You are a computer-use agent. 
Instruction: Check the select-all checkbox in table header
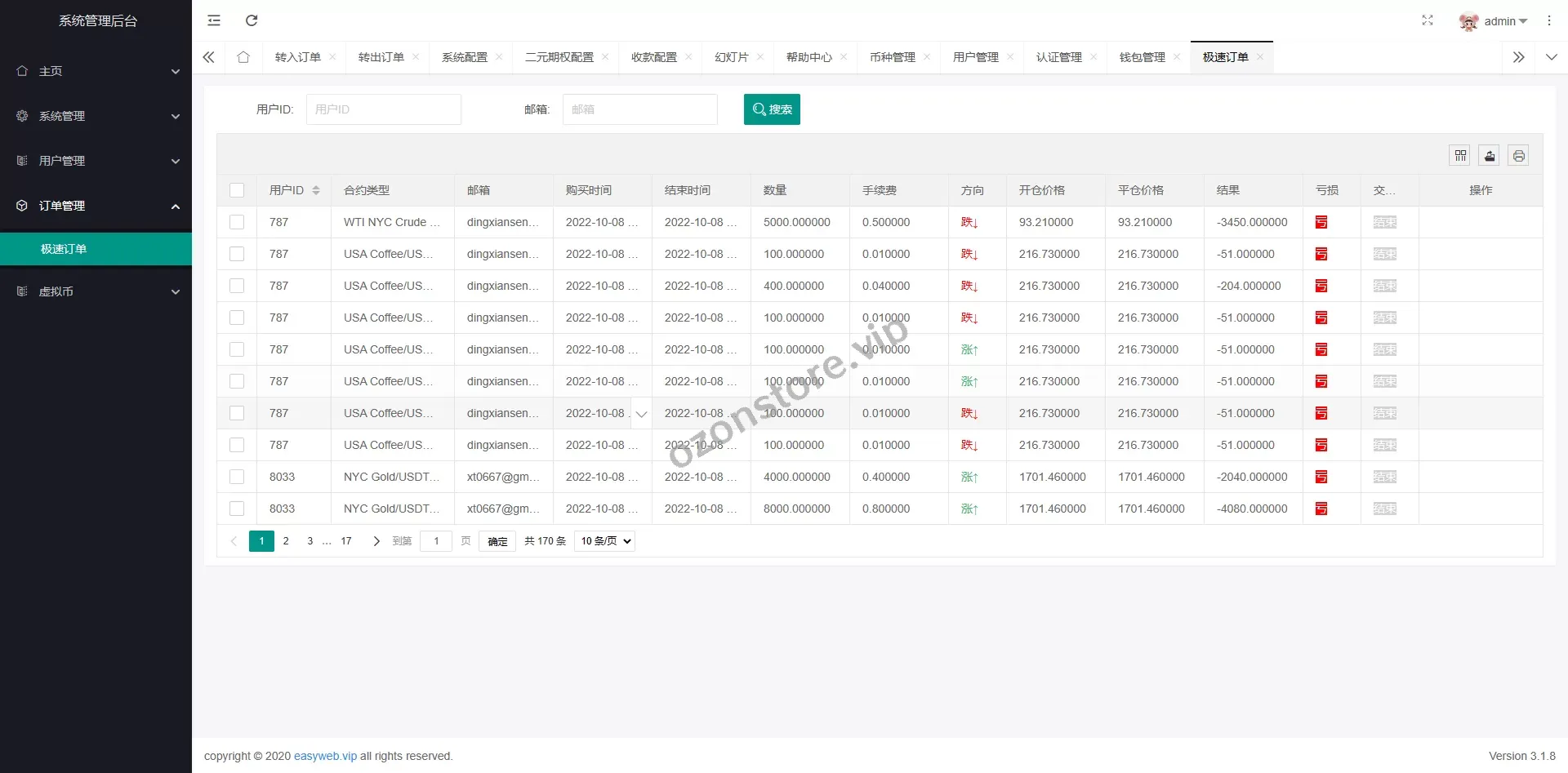click(x=237, y=190)
